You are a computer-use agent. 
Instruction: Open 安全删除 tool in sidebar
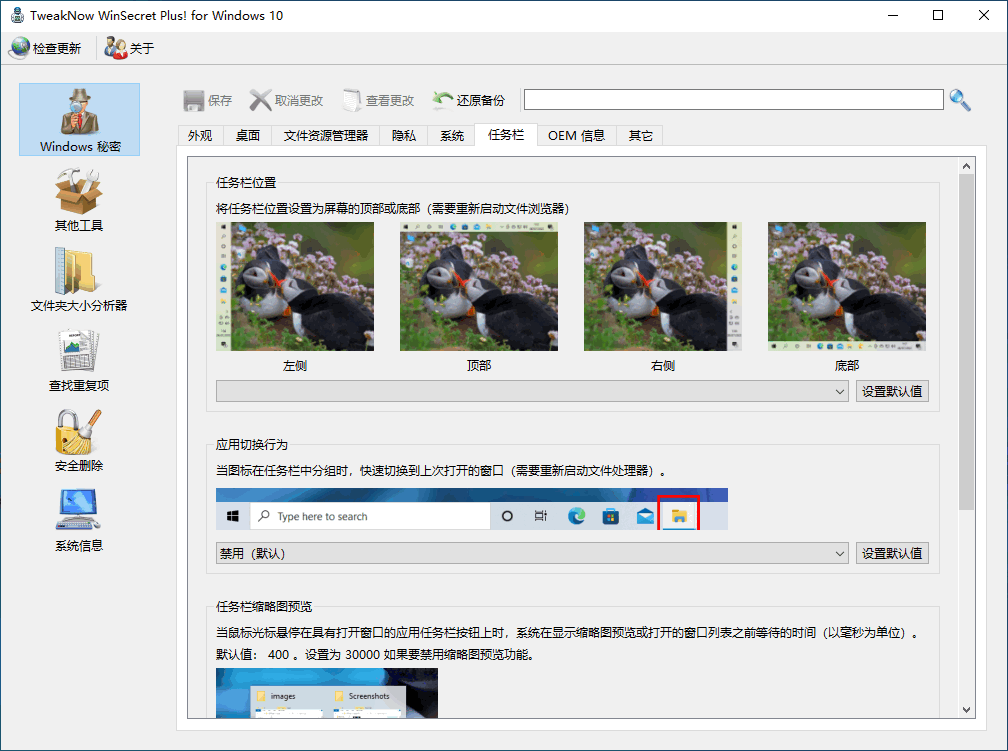tap(79, 440)
